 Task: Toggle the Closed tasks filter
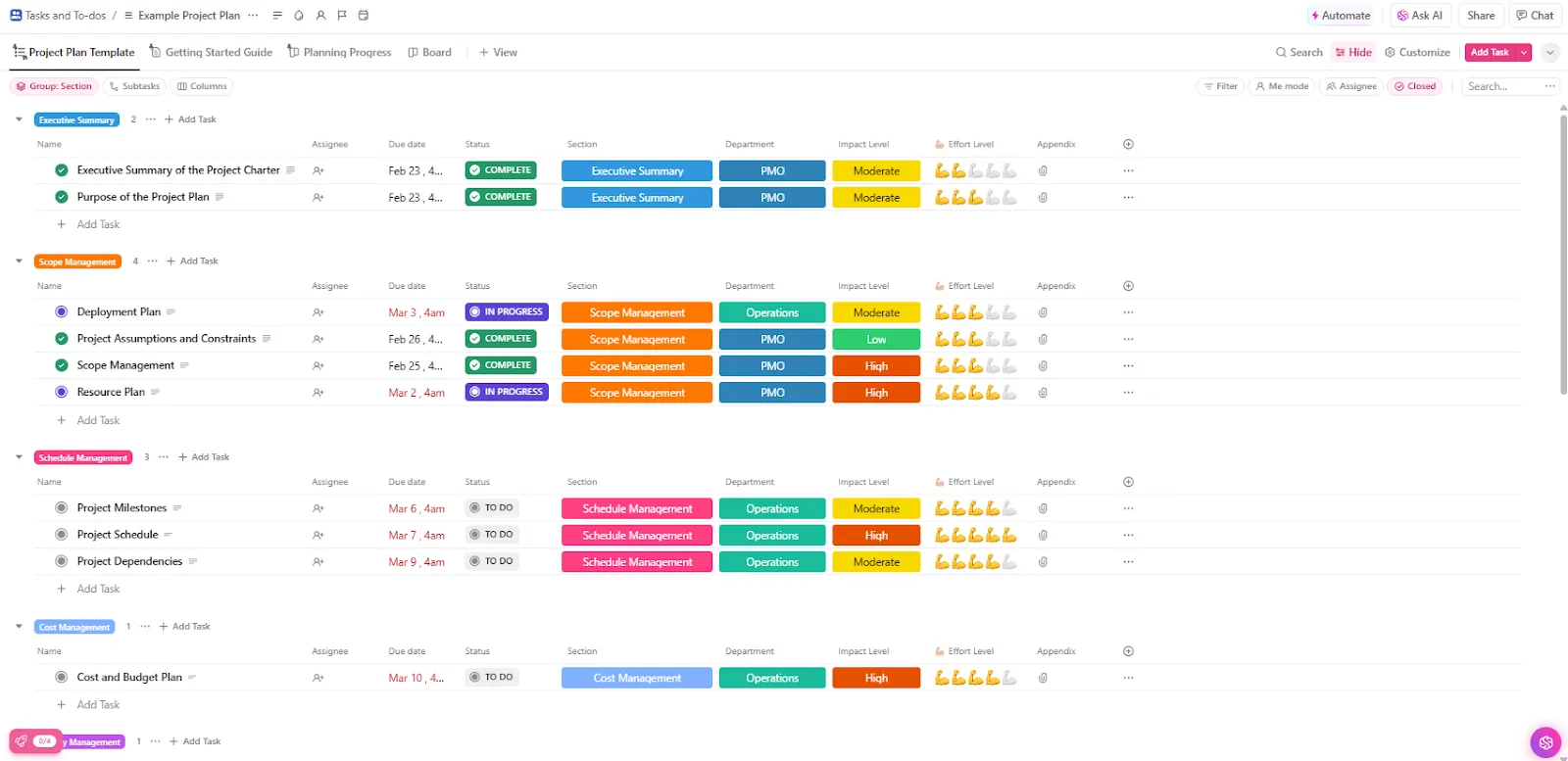tap(1415, 86)
